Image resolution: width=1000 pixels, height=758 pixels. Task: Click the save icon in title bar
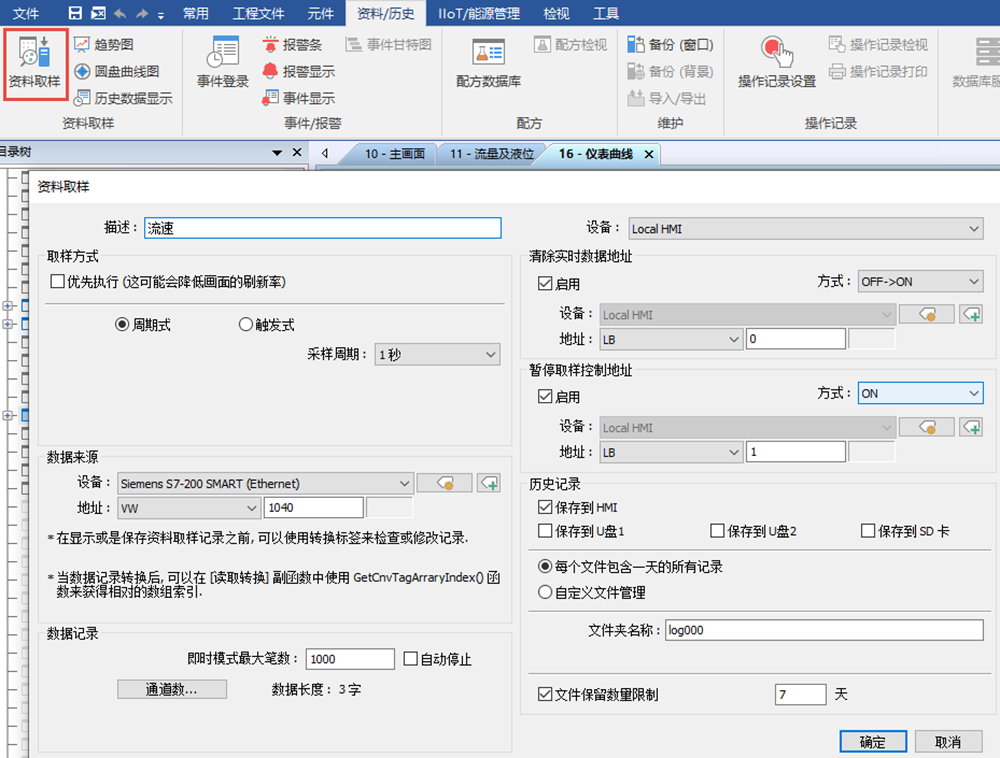tap(75, 13)
